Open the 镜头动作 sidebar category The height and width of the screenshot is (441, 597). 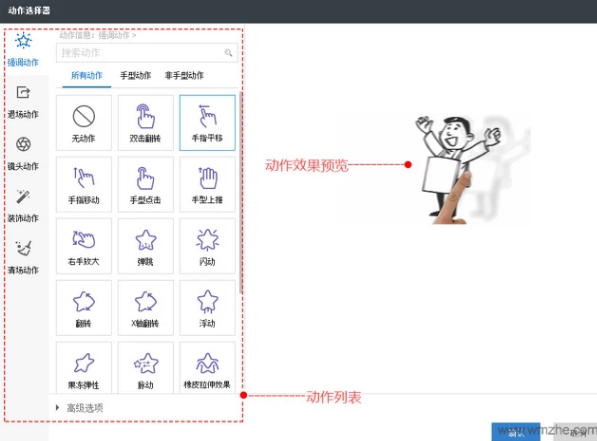click(23, 154)
